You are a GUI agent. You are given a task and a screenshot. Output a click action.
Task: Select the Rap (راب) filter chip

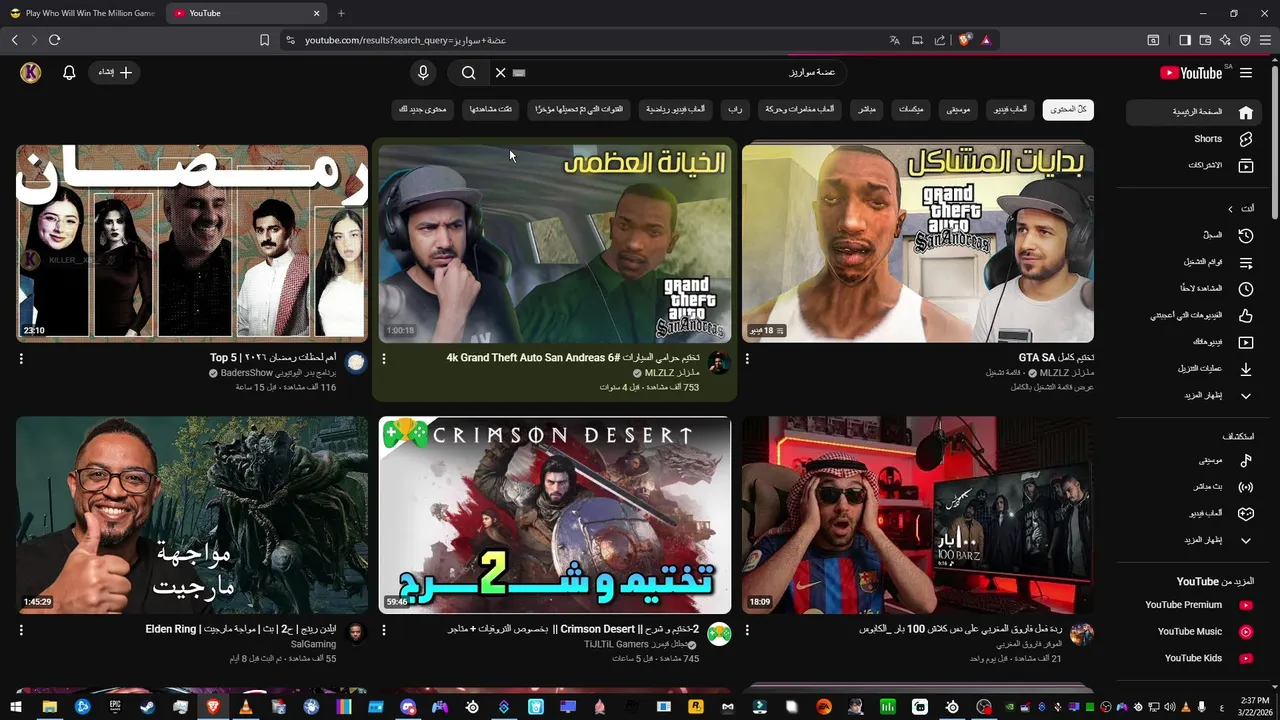point(735,109)
